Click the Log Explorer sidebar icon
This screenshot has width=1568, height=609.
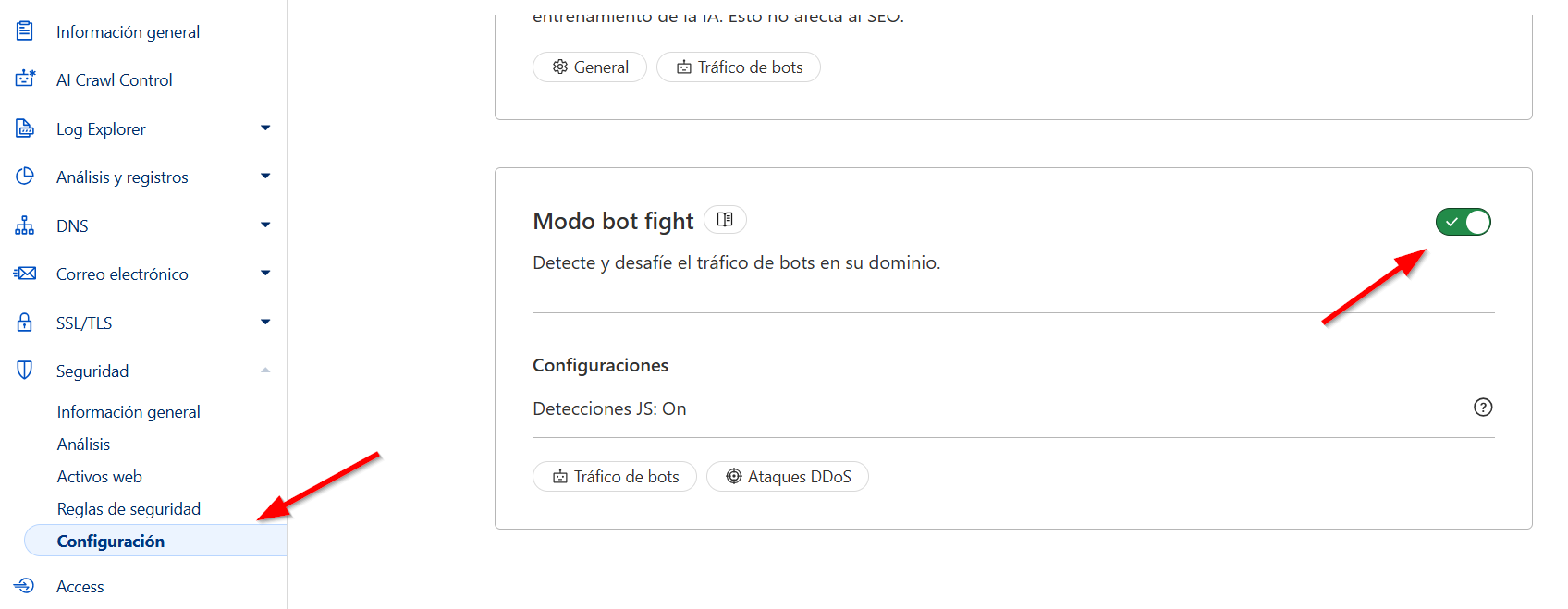[x=24, y=128]
